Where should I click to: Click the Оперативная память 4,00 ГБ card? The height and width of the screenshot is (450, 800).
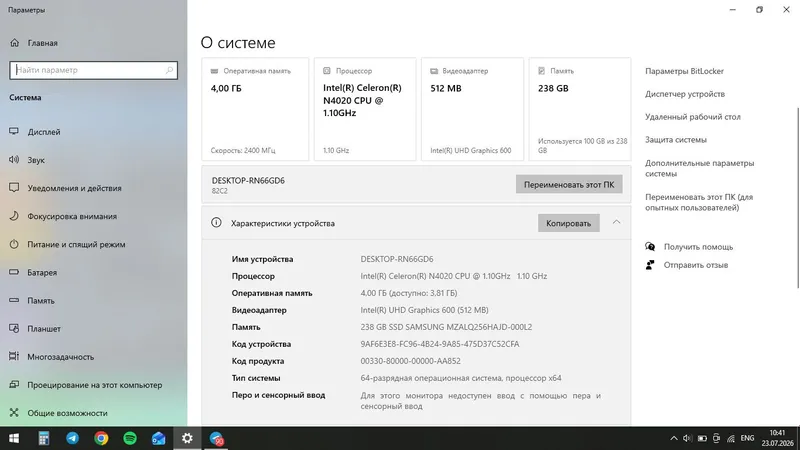pos(255,109)
